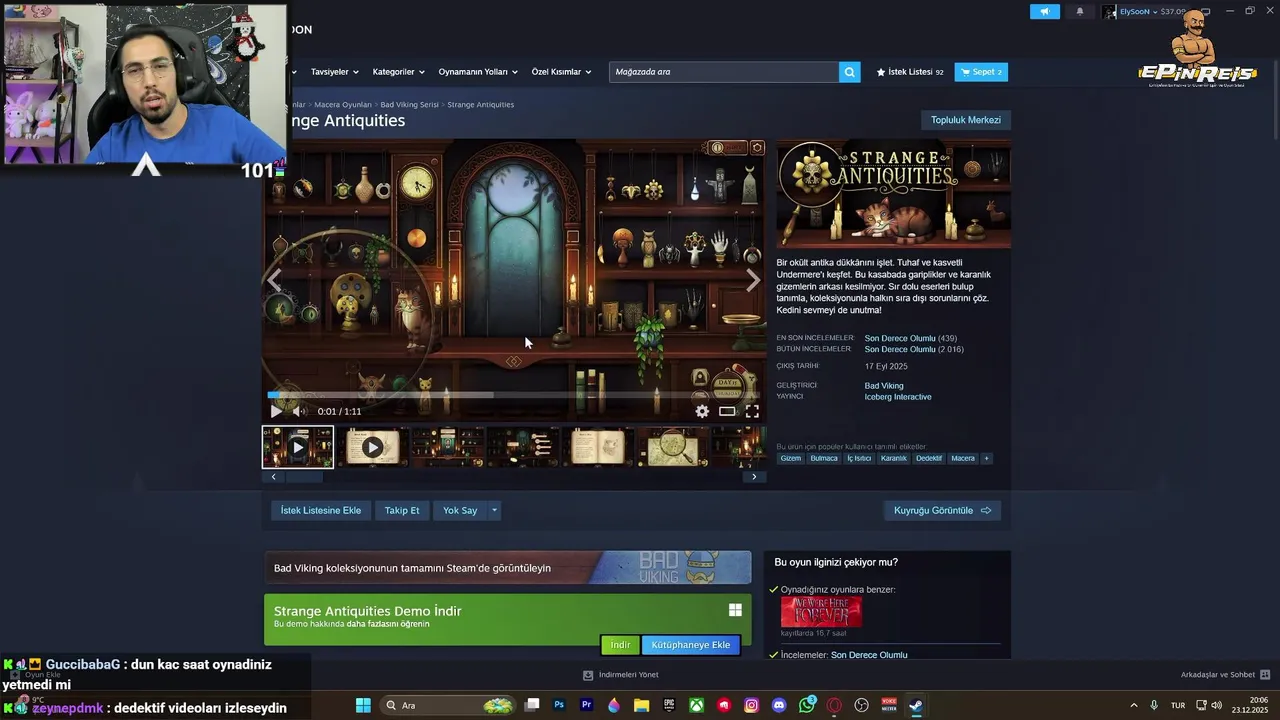The width and height of the screenshot is (1280, 720).
Task: Click Strange Antiquities breadcrumb link
Action: point(480,105)
